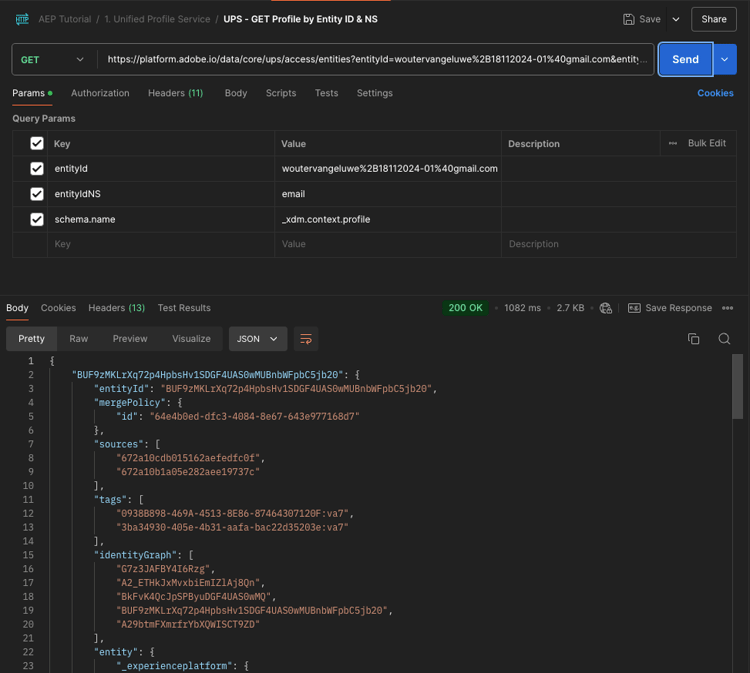The image size is (750, 673).
Task: Select the Preview view
Action: pos(130,339)
